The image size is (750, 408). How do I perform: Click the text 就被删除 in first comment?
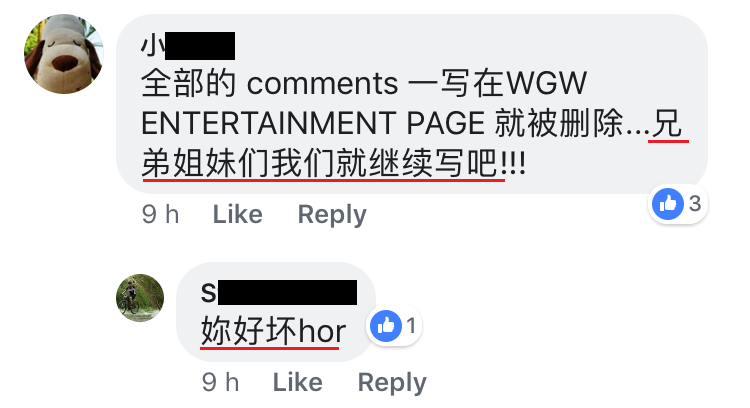point(559,123)
